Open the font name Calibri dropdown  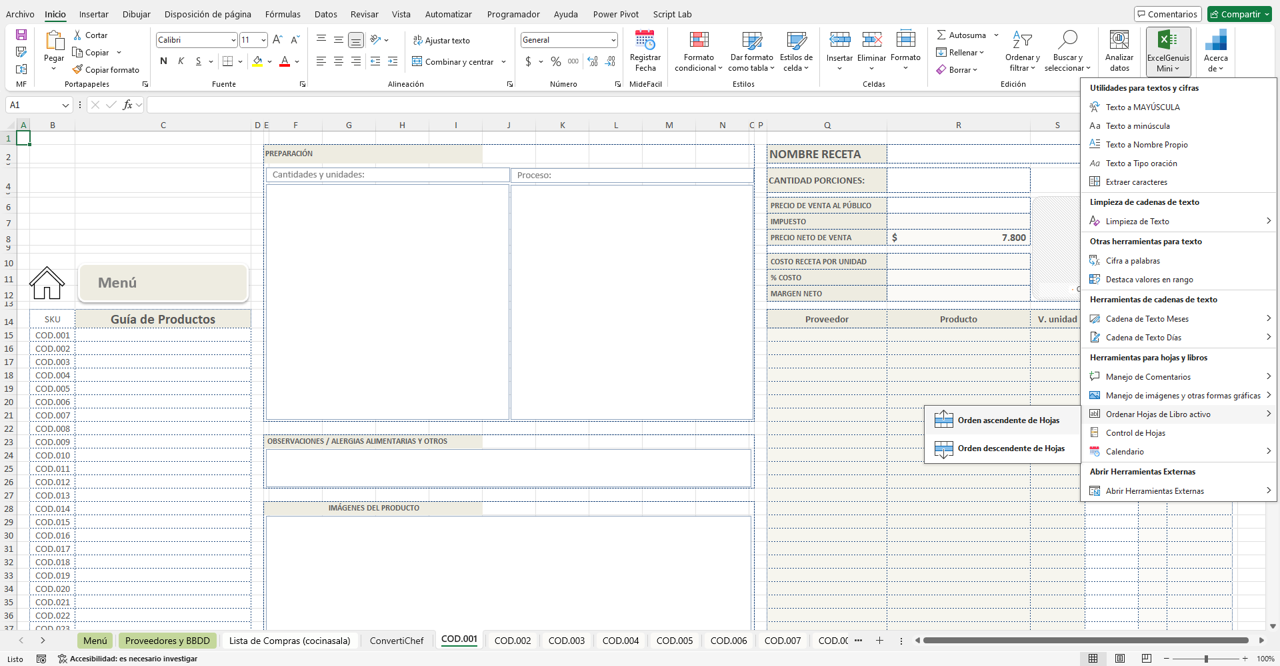(x=233, y=40)
